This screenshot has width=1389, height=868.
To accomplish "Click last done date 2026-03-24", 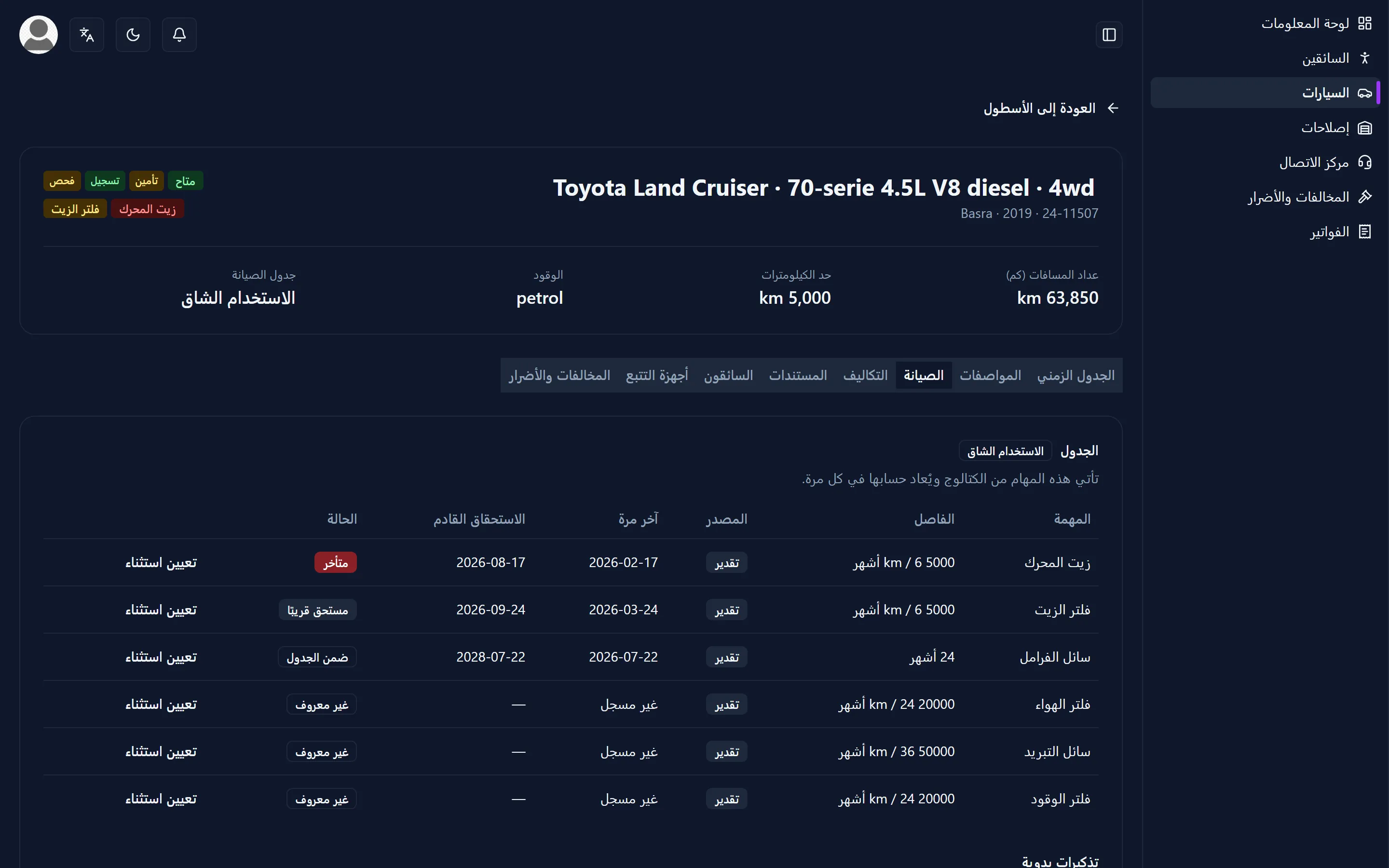I will [623, 610].
